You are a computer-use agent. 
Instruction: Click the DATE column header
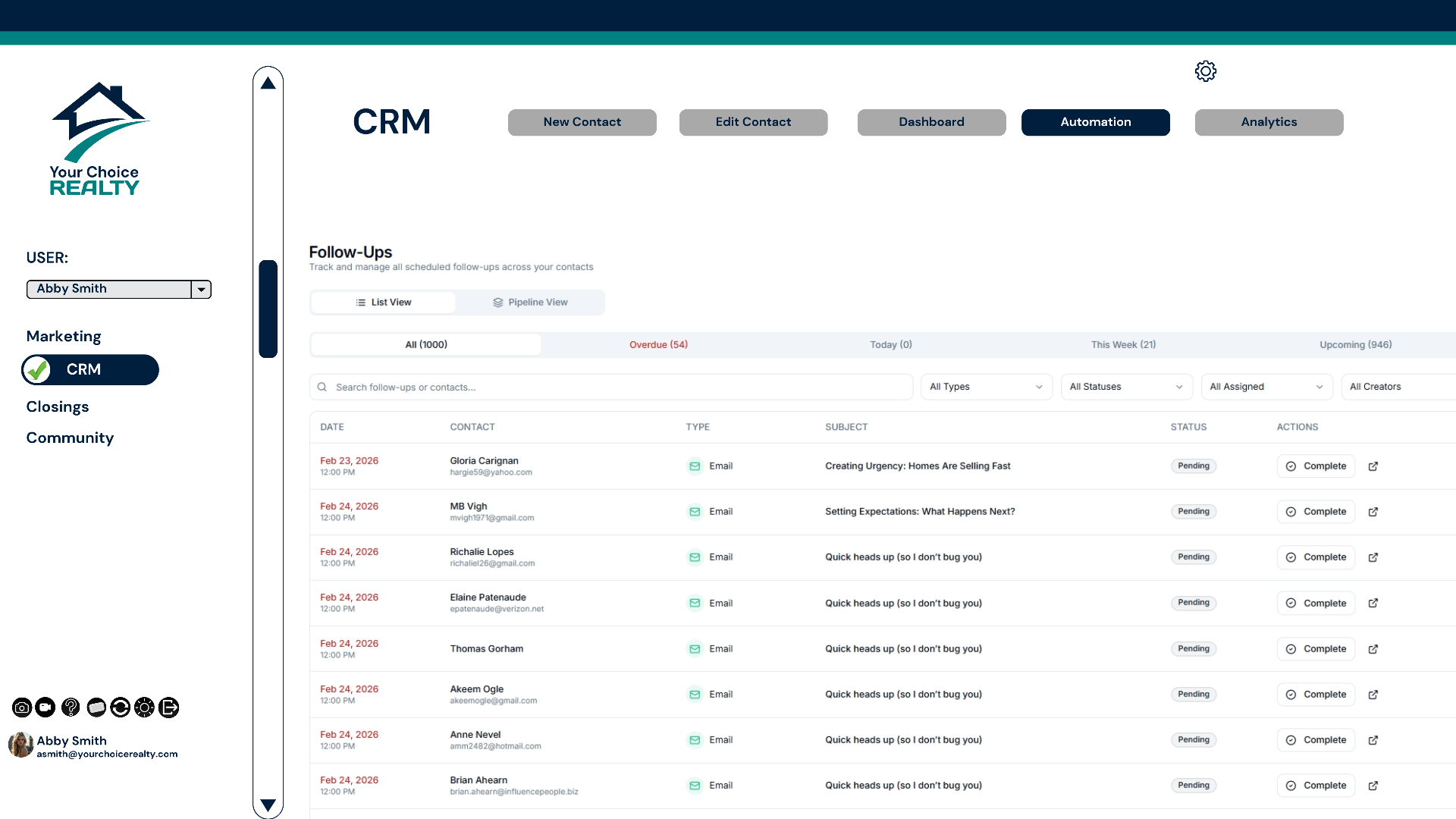(x=332, y=427)
